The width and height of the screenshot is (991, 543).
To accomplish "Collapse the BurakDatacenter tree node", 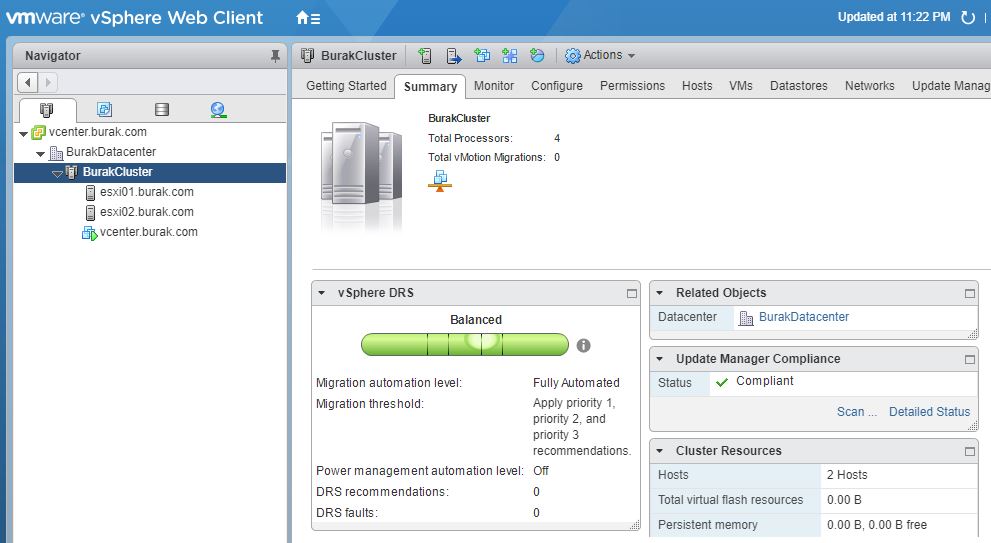I will click(x=40, y=154).
